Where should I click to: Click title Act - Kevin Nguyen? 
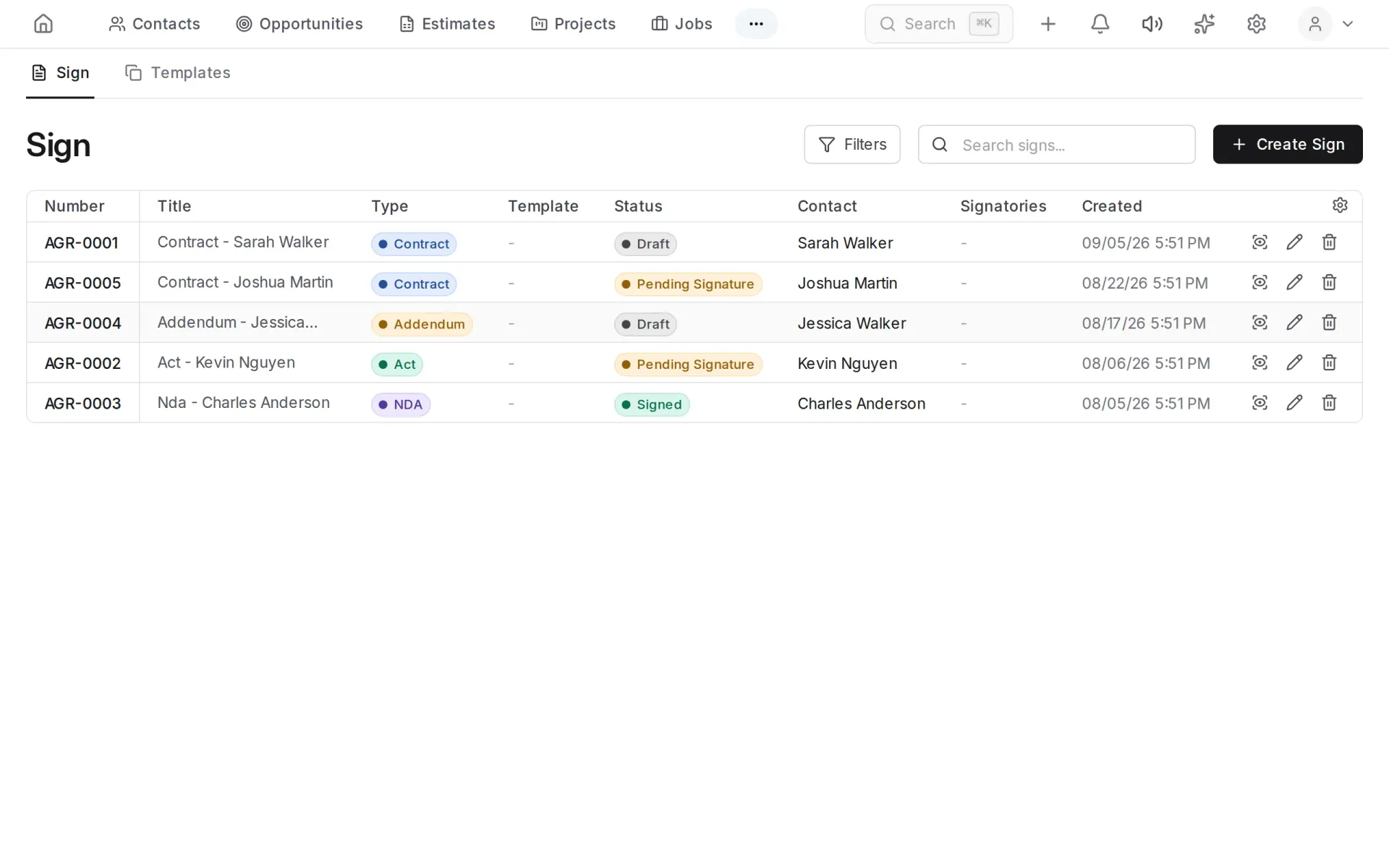click(x=226, y=362)
